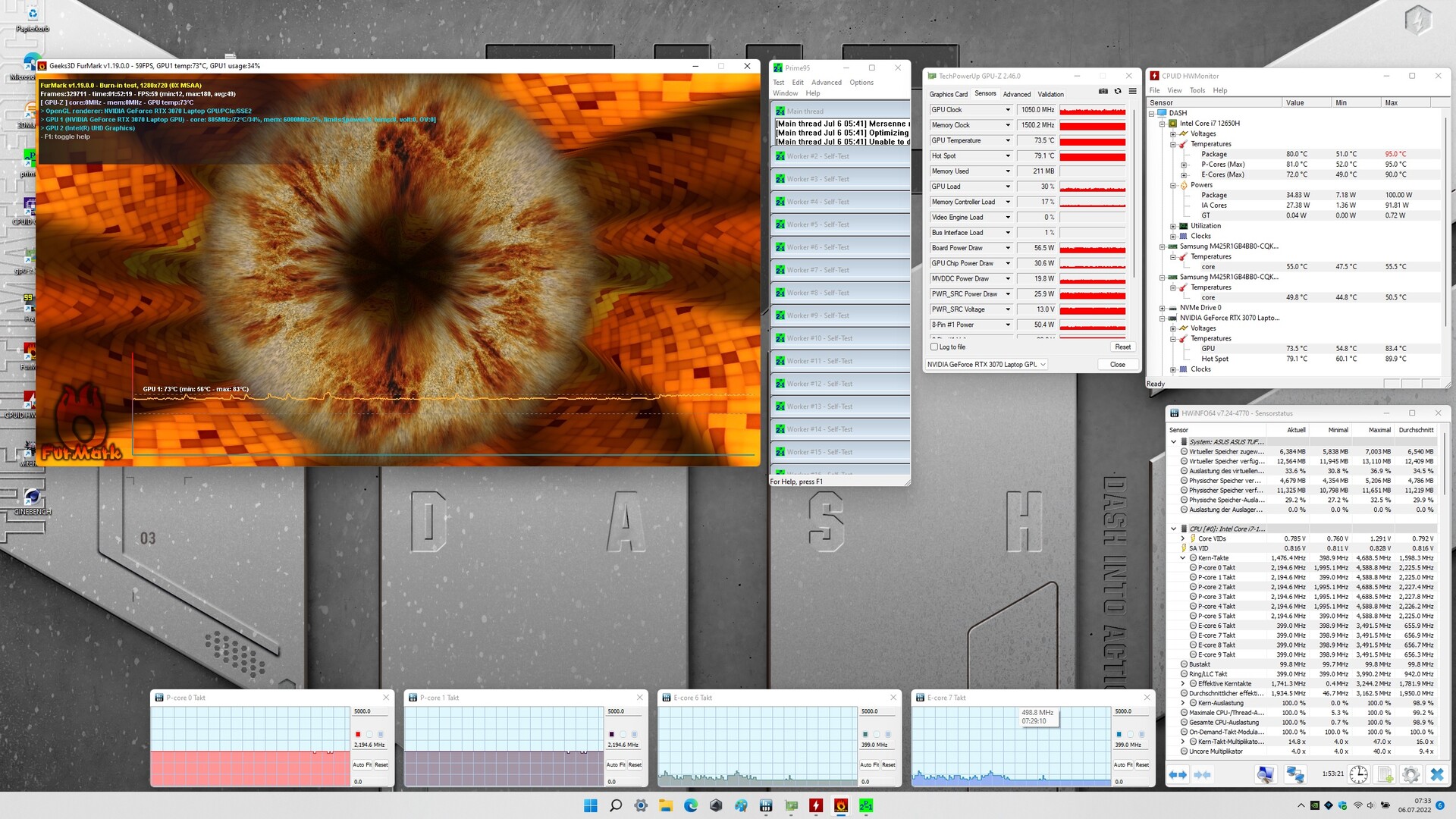Open HWiNFO settings gear icon
The height and width of the screenshot is (819, 1456).
(1410, 774)
